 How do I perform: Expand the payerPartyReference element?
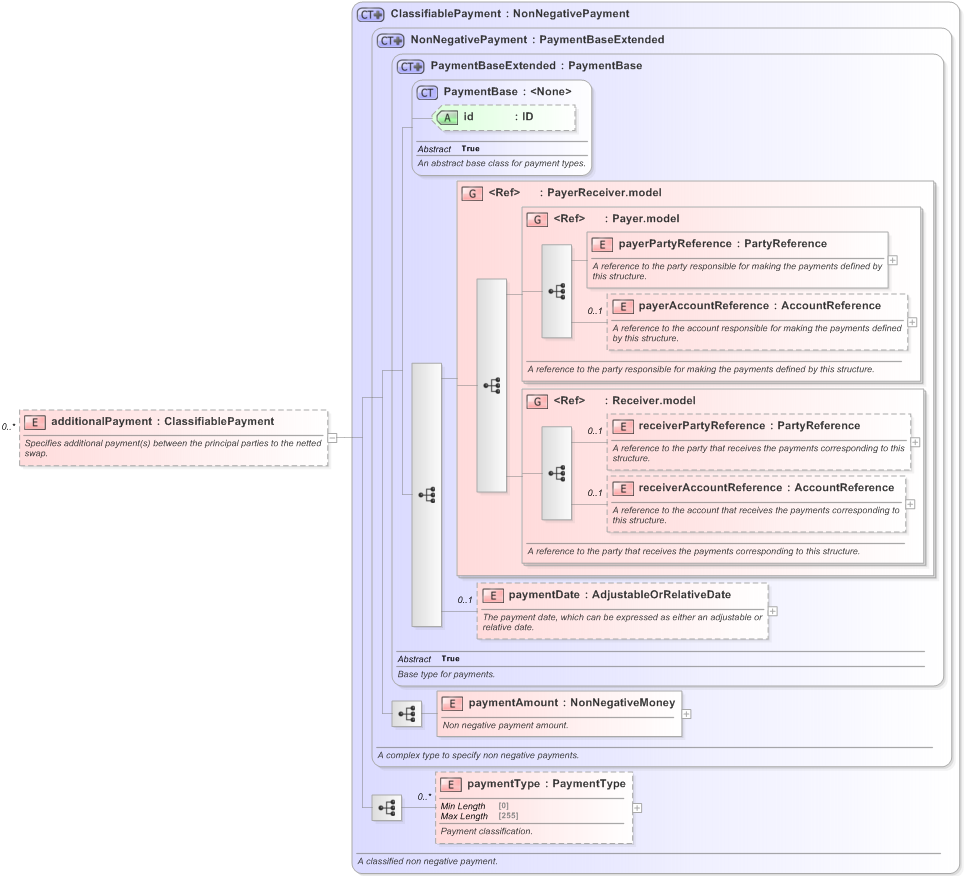[893, 260]
